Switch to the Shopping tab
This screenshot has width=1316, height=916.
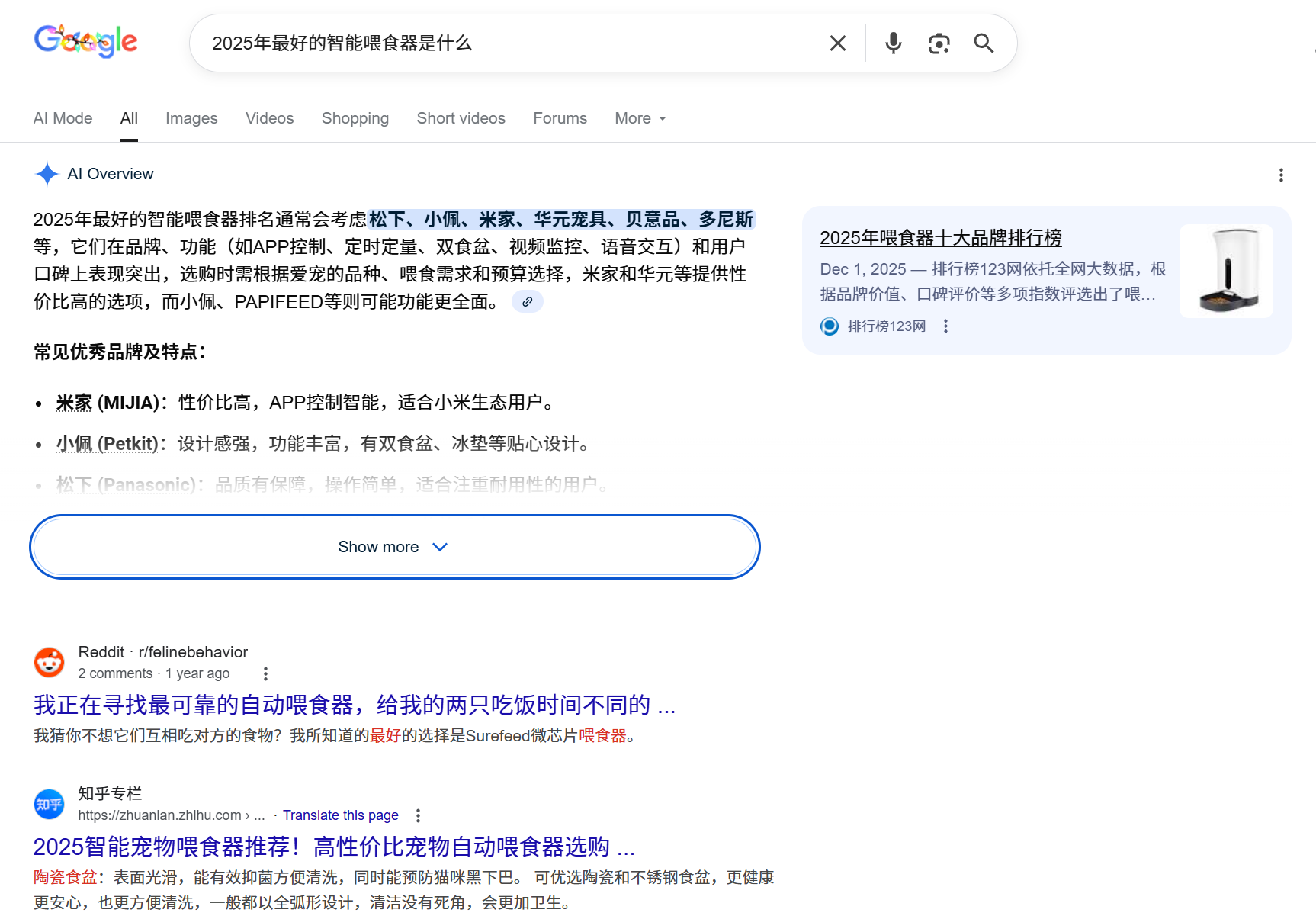[355, 118]
